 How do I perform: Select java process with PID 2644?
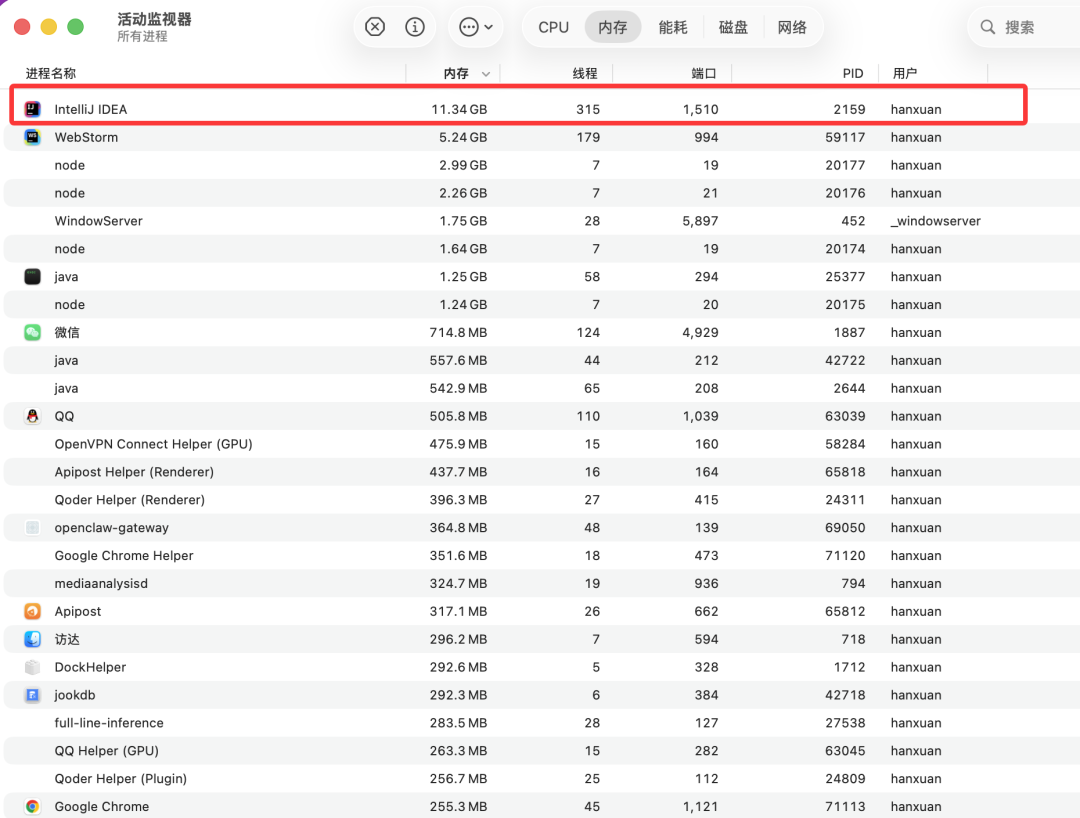(x=540, y=388)
